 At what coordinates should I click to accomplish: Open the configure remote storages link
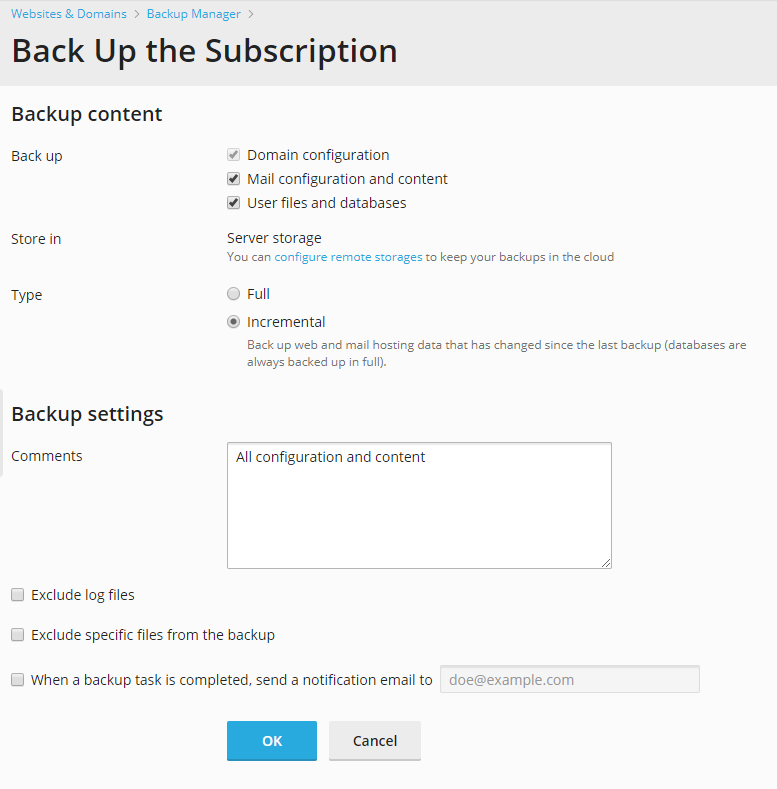348,257
